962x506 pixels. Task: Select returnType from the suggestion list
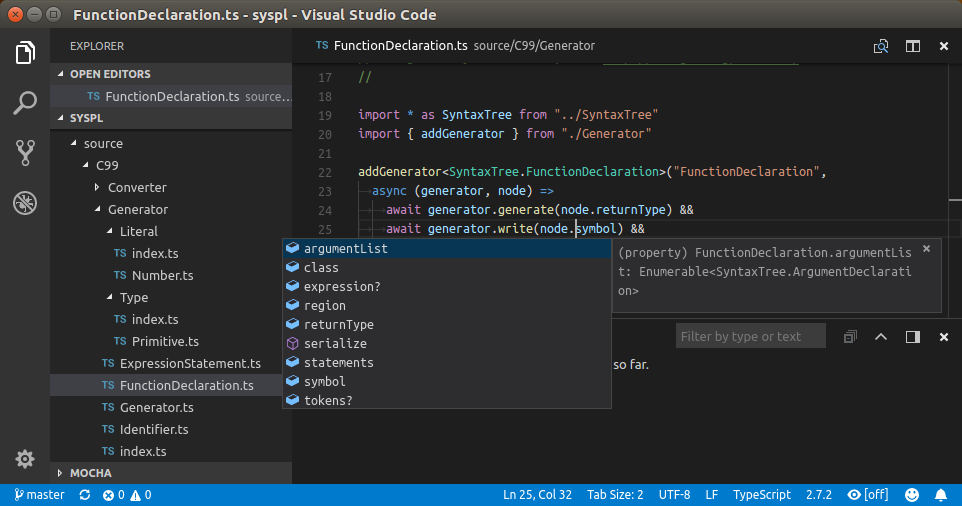(x=339, y=325)
